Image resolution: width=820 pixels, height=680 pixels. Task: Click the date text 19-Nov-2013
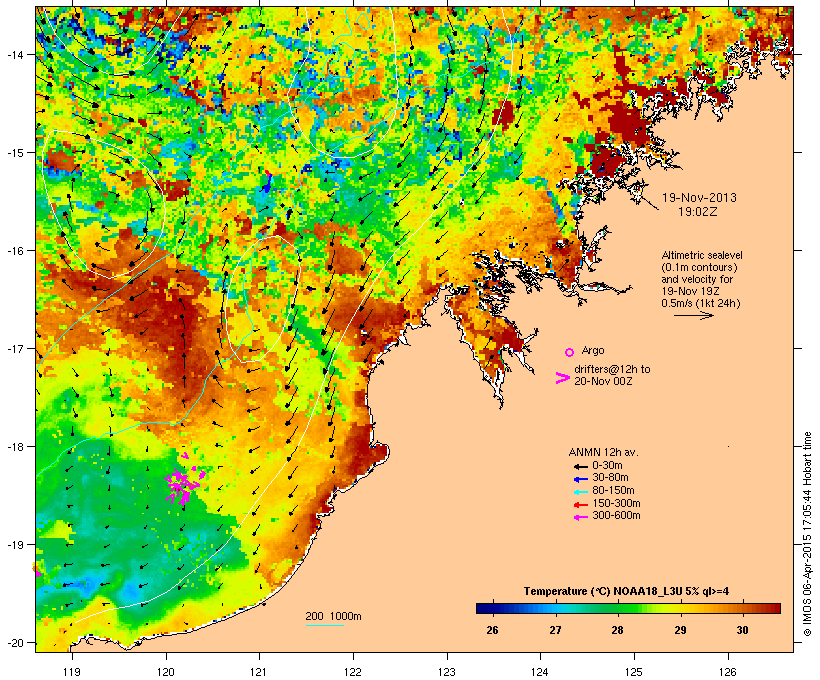(699, 198)
